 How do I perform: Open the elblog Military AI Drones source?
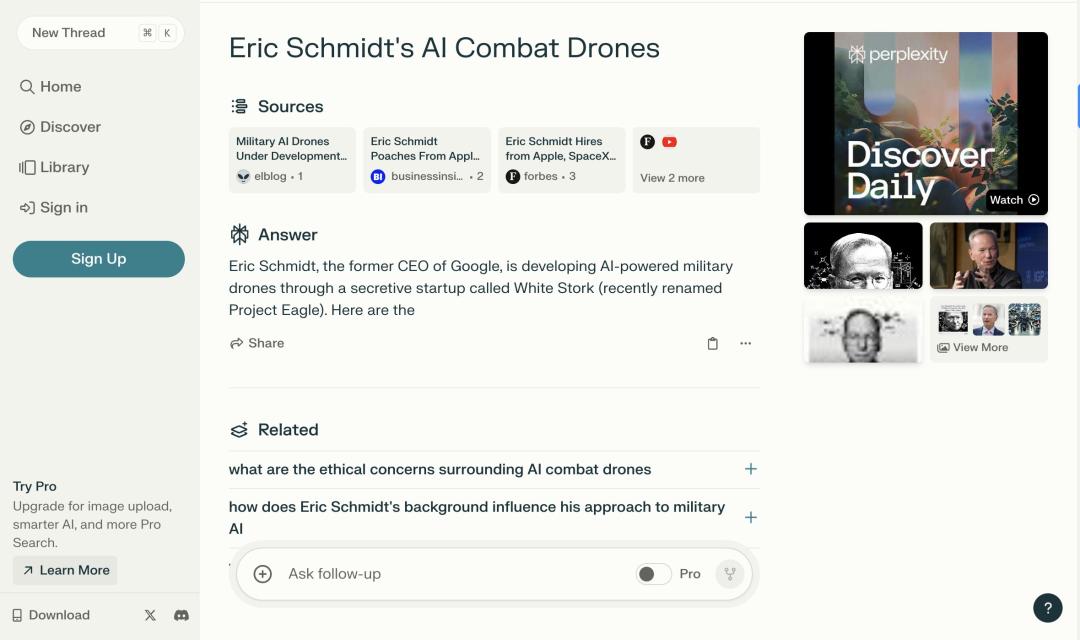click(x=292, y=160)
